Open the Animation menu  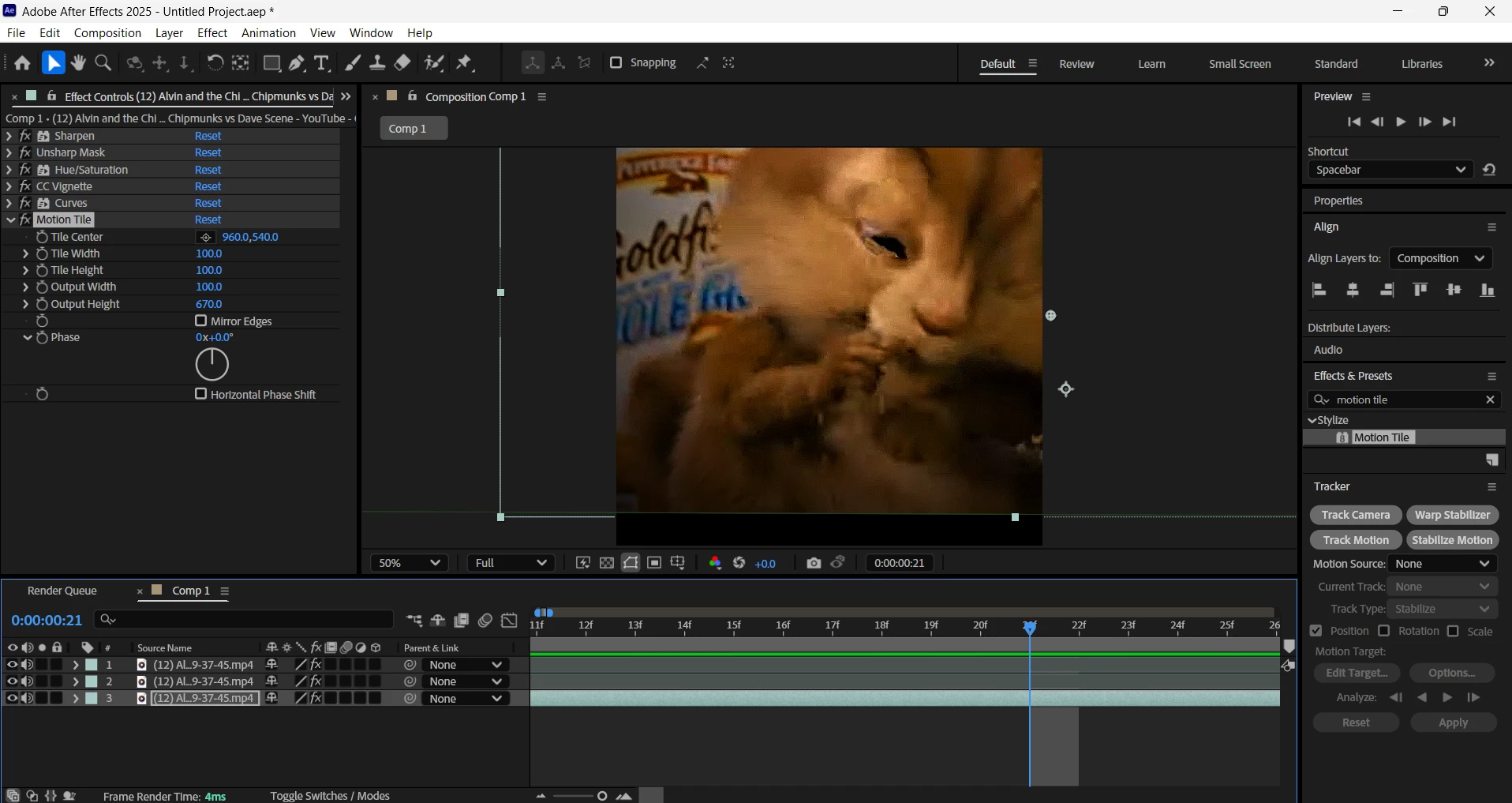pyautogui.click(x=268, y=33)
